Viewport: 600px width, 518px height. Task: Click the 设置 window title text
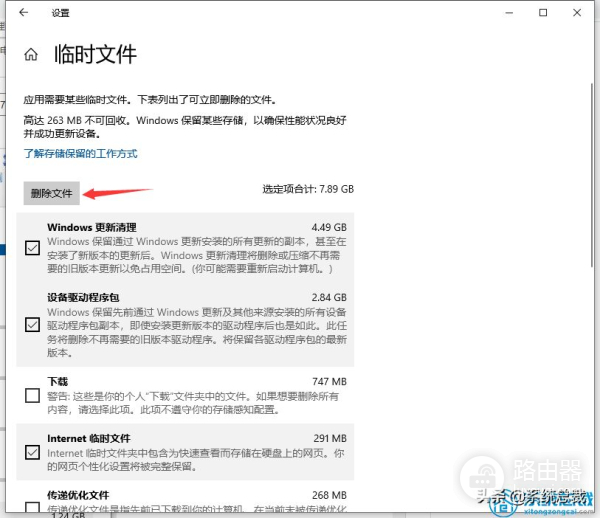click(60, 13)
